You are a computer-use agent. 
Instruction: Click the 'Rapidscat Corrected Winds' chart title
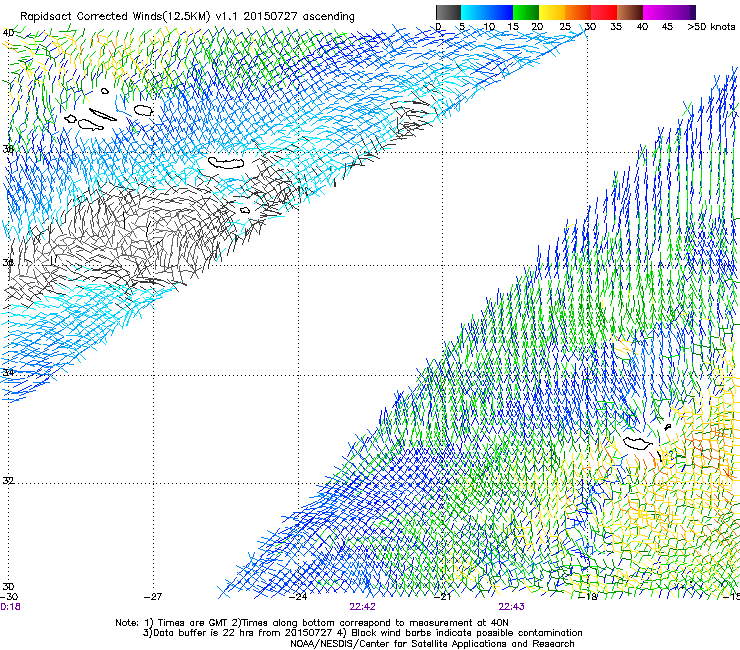click(x=187, y=16)
